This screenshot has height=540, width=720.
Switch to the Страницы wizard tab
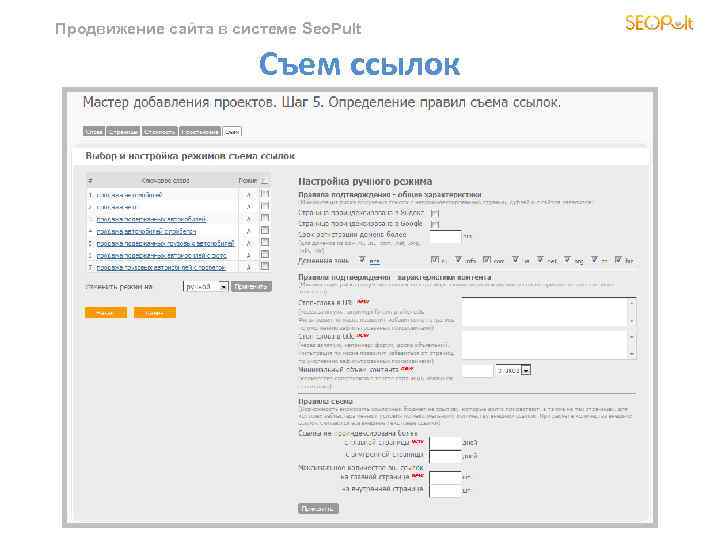click(123, 132)
